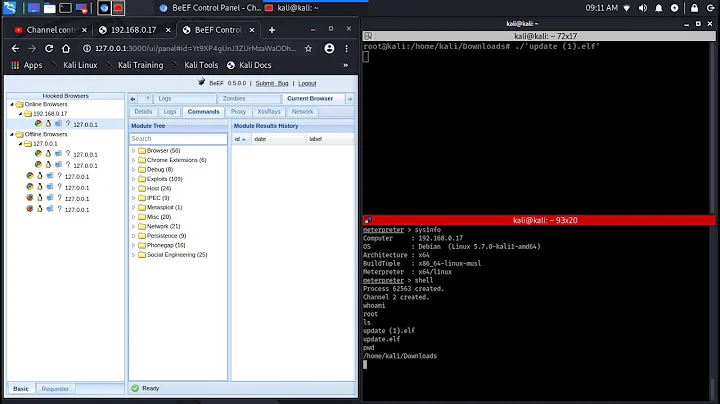Open a new browser tab
The image size is (720, 404).
pos(272,30)
